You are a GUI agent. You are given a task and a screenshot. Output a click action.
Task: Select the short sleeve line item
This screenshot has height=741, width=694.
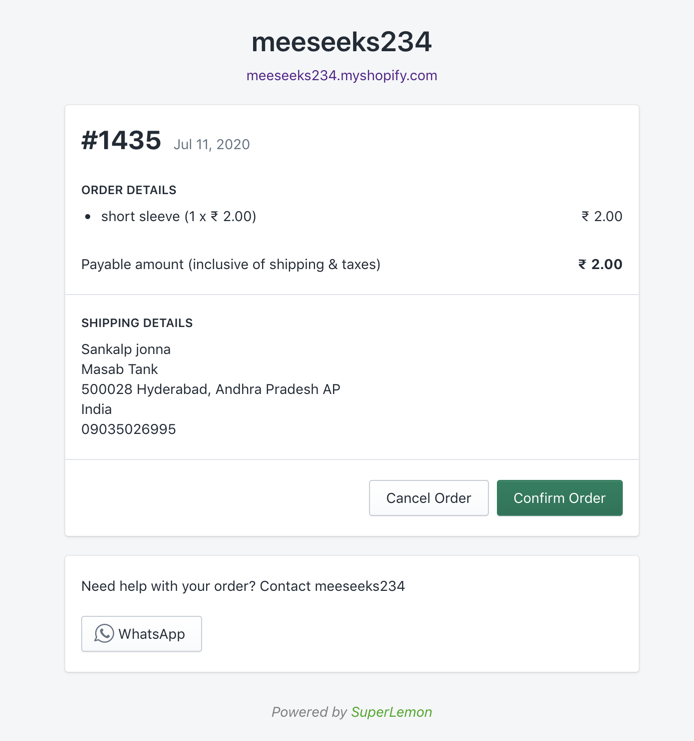179,216
